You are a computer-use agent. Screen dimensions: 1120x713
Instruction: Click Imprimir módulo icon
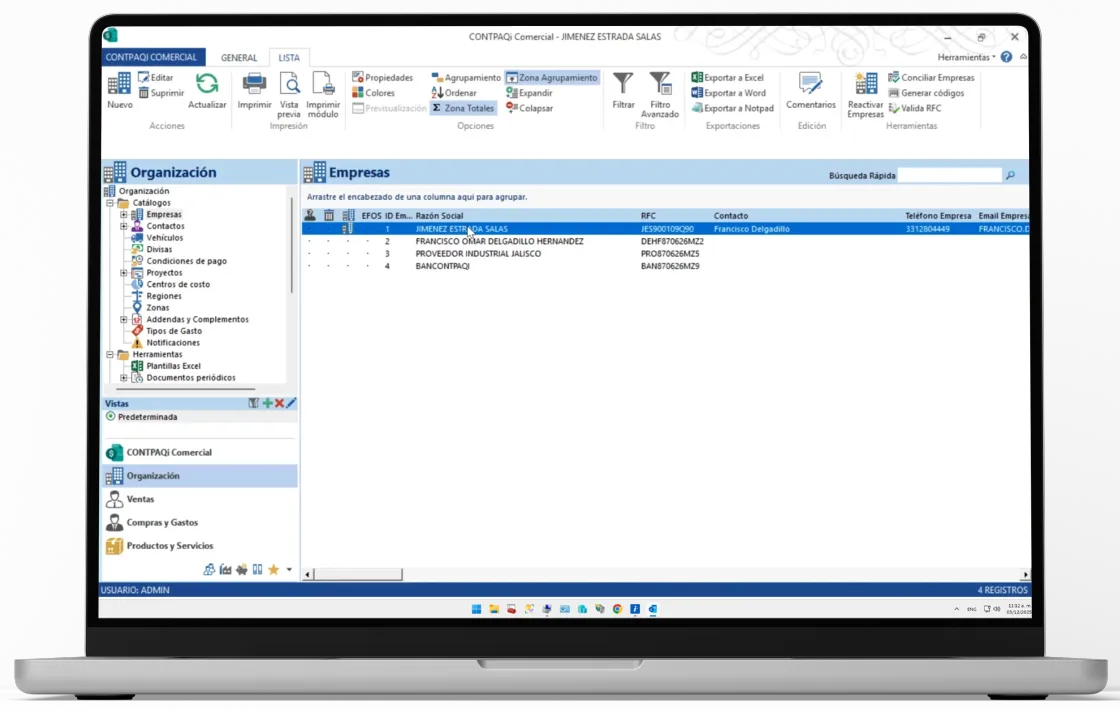click(323, 84)
